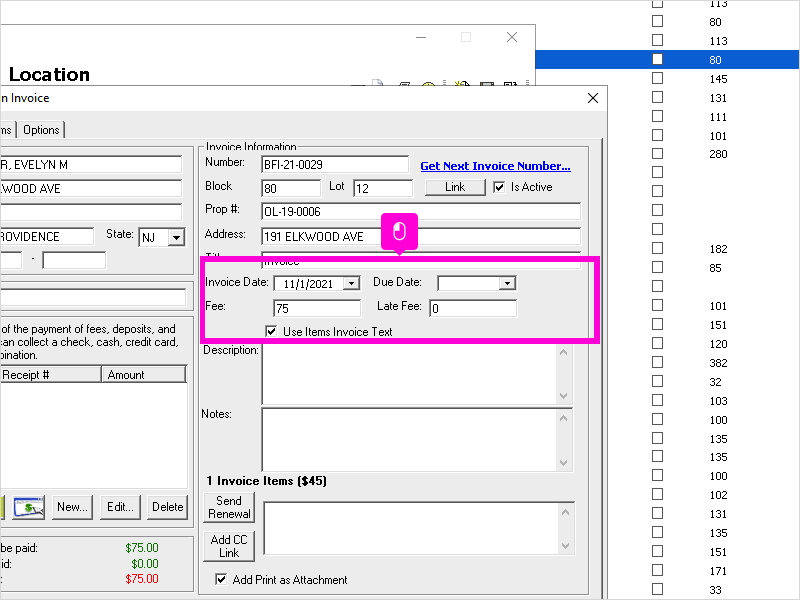Select list value 32
This screenshot has width=800, height=600.
pyautogui.click(x=715, y=382)
